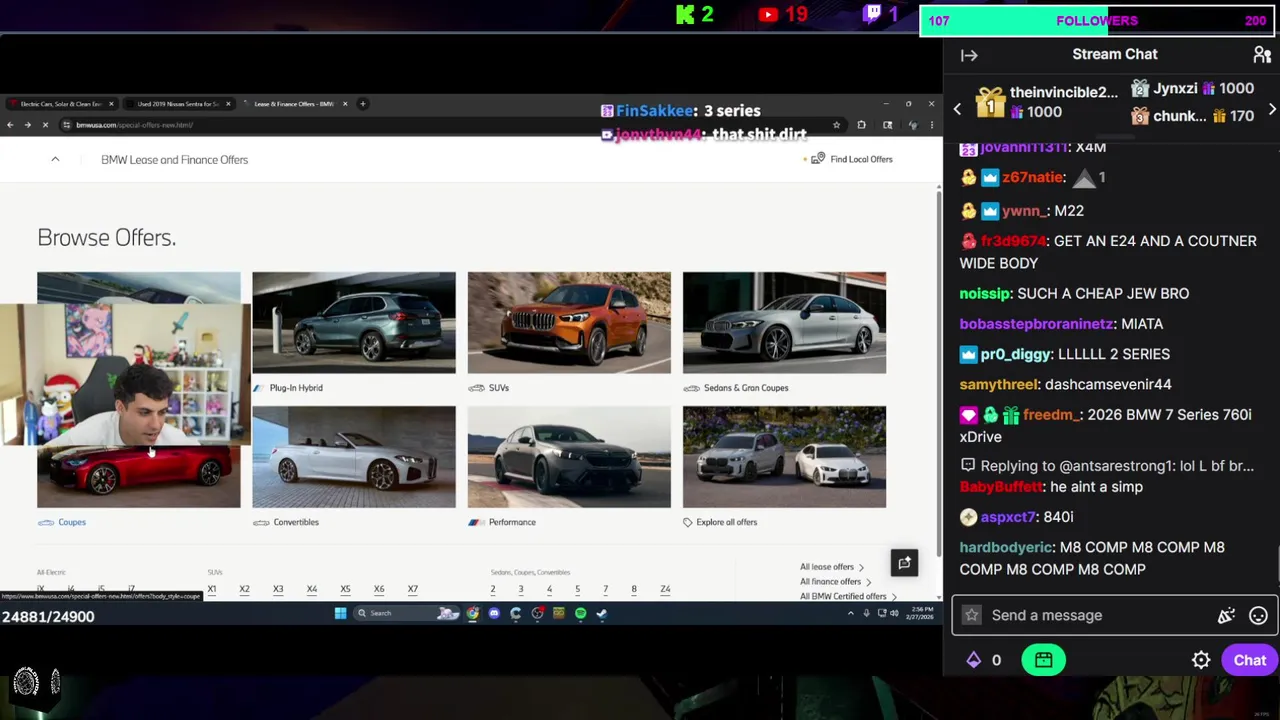Open the green channel points rewards button
The height and width of the screenshot is (720, 1280).
tap(1043, 660)
